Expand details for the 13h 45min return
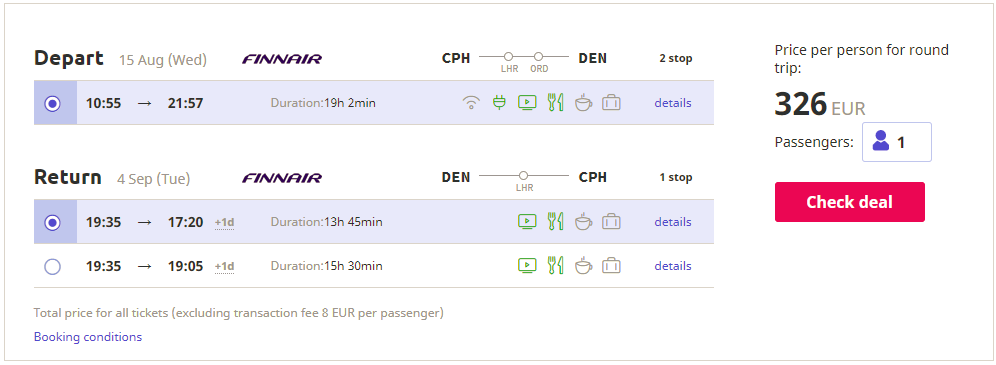This screenshot has height=365, width=996. coord(673,222)
